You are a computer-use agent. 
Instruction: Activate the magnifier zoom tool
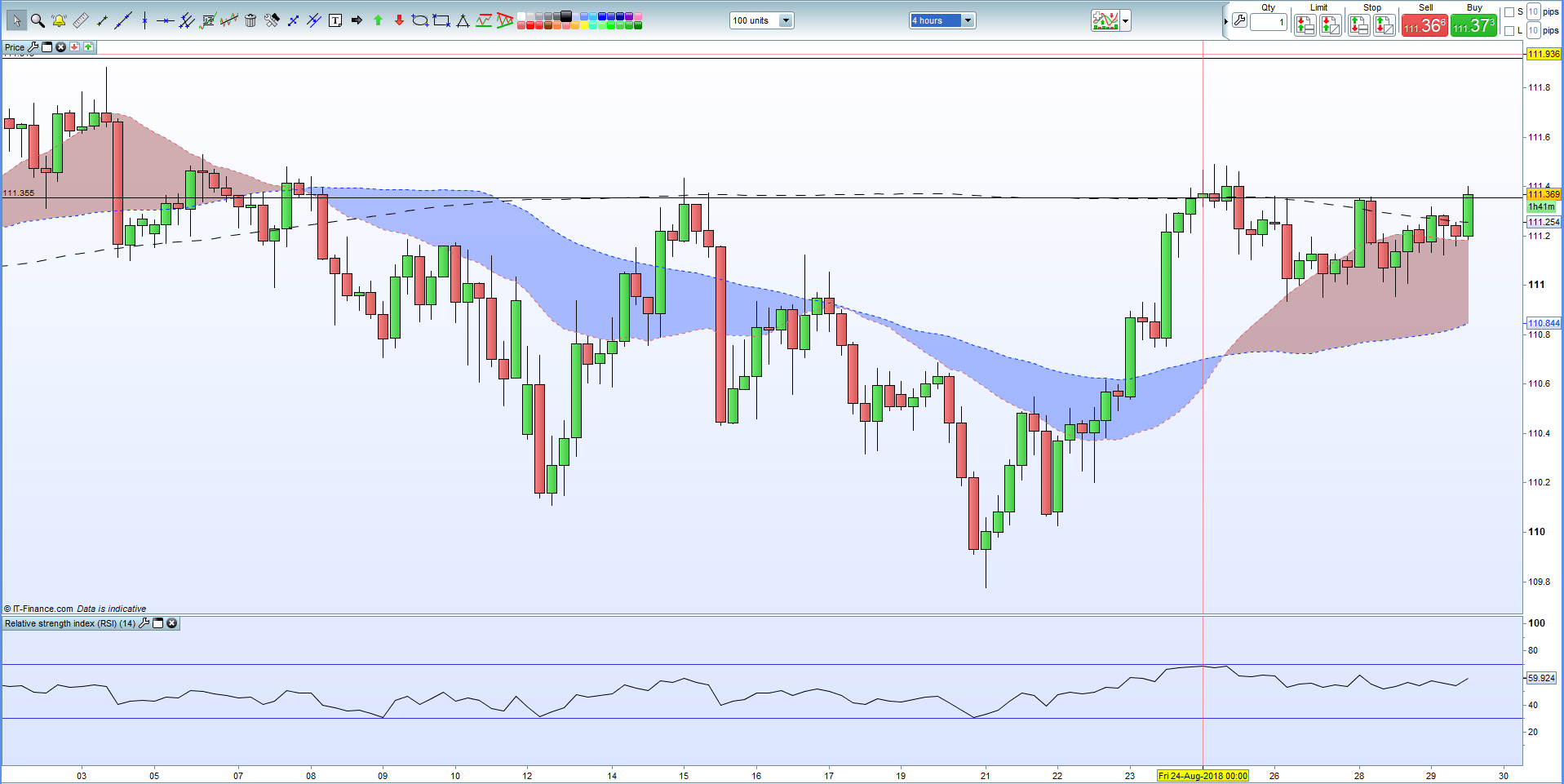pos(38,20)
